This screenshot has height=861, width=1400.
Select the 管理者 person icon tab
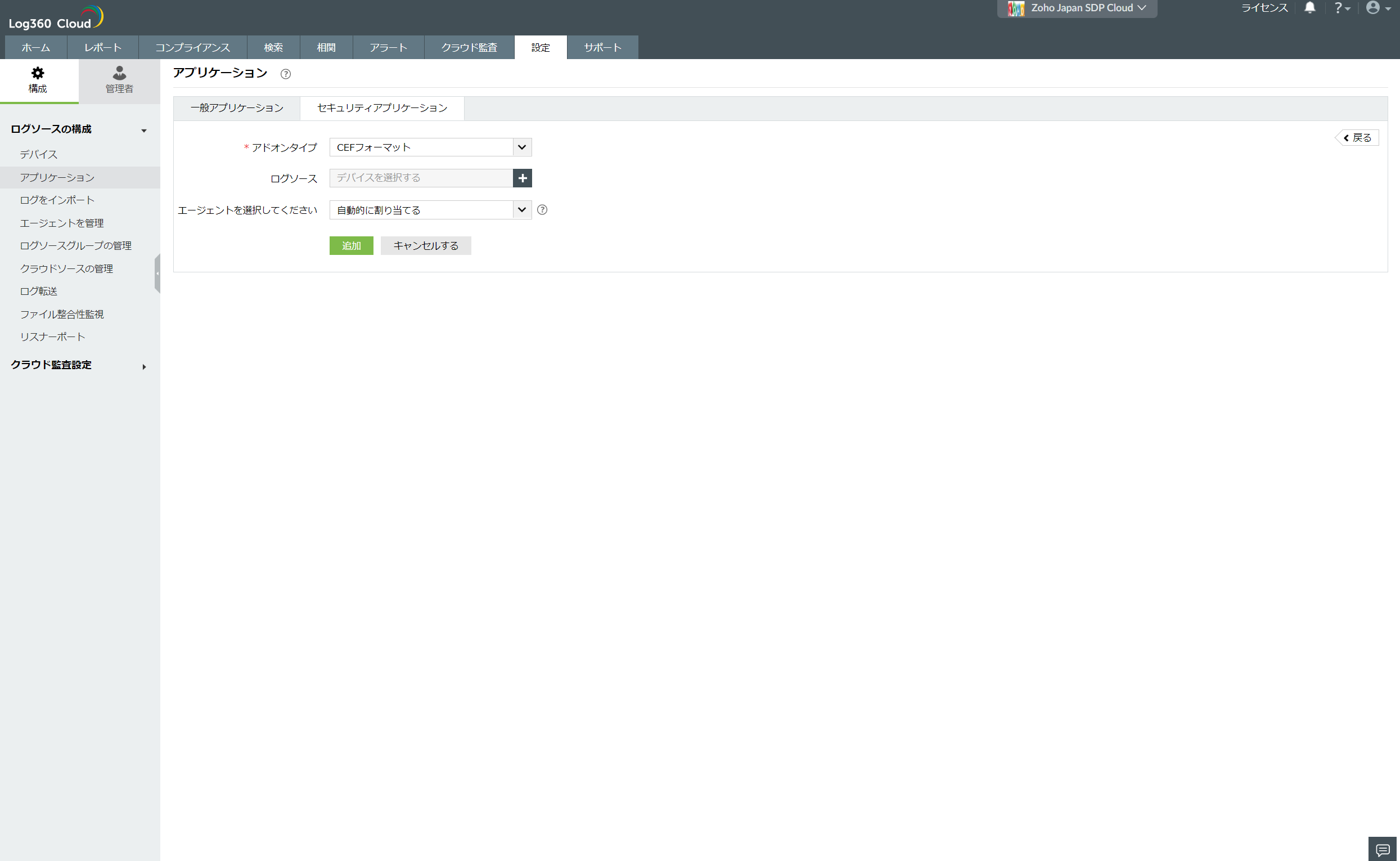[119, 80]
